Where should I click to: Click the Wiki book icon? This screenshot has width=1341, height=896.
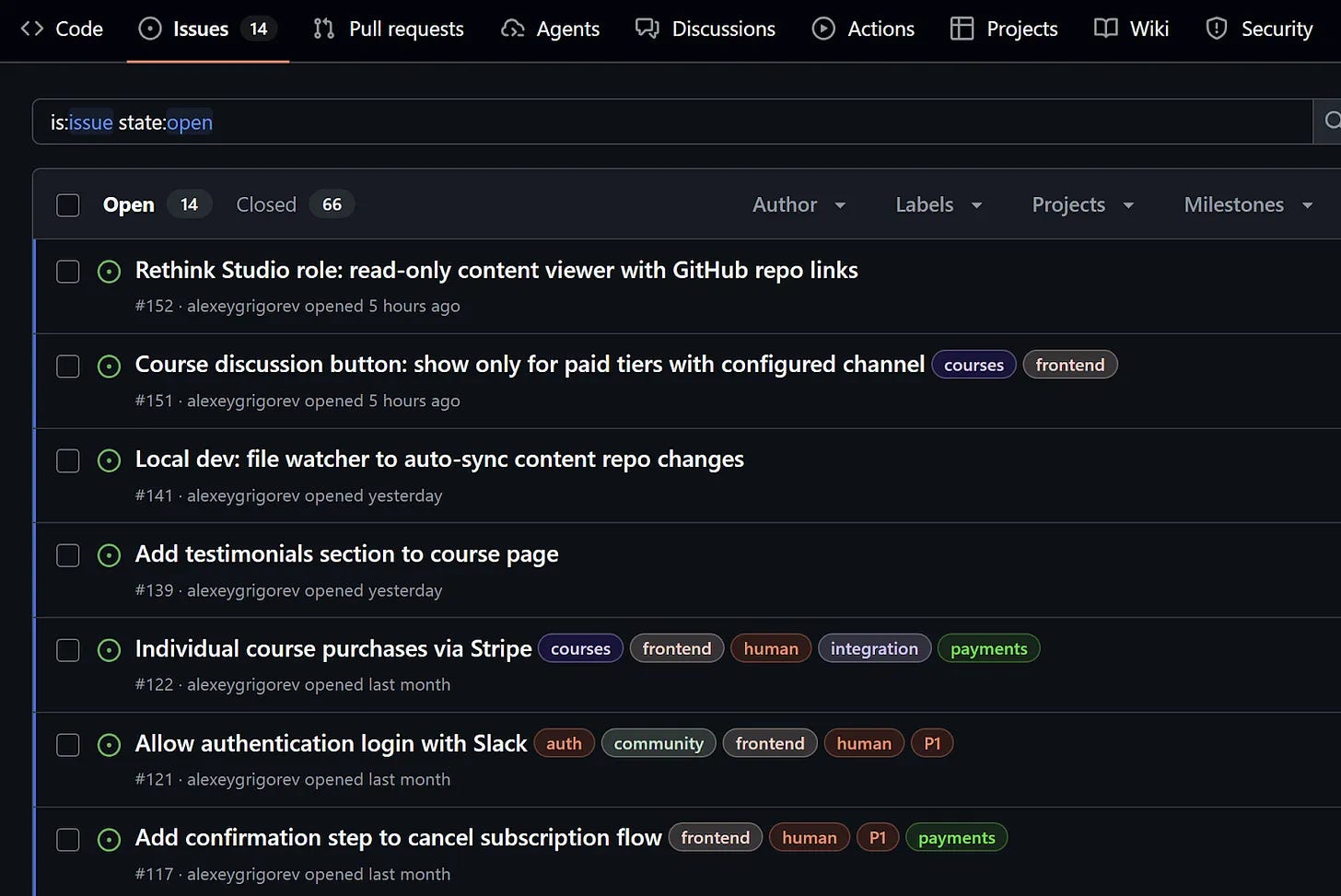pyautogui.click(x=1106, y=29)
